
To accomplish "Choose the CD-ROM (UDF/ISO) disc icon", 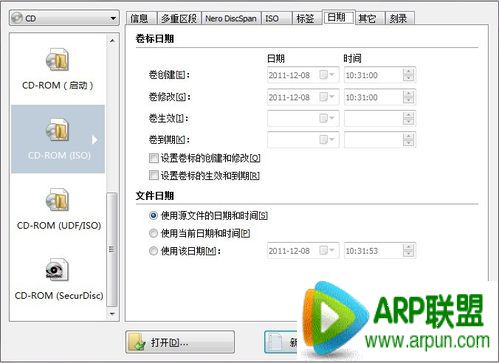I will tap(58, 200).
